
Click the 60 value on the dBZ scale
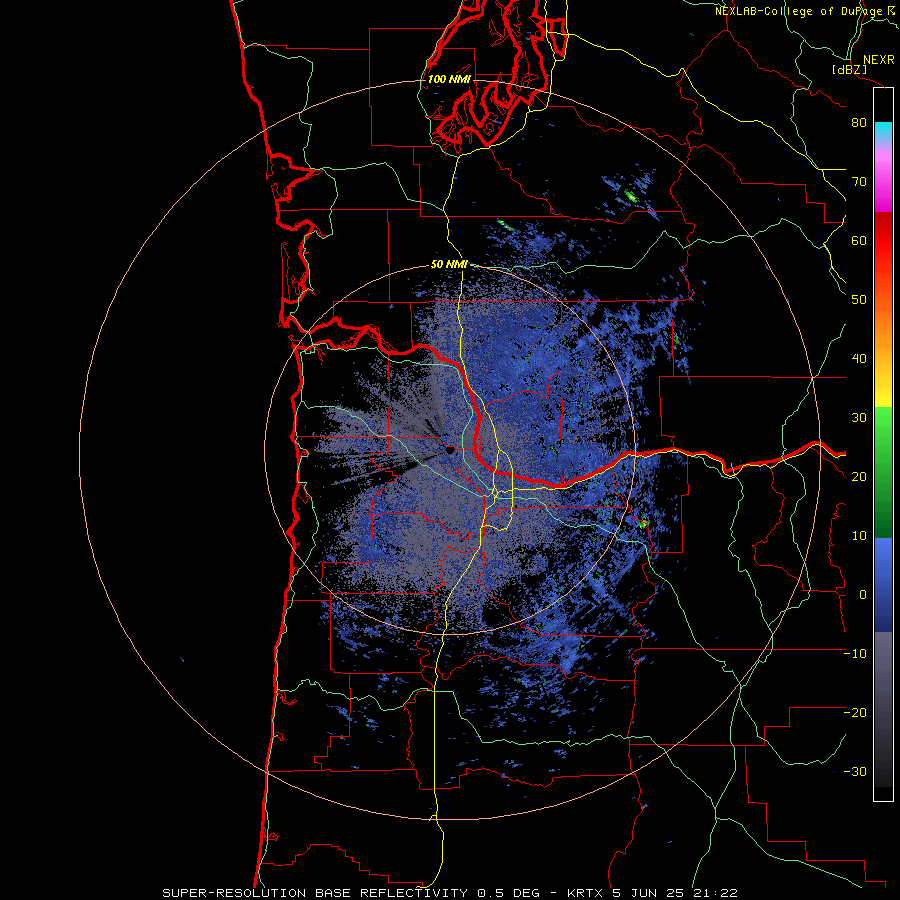pos(859,241)
